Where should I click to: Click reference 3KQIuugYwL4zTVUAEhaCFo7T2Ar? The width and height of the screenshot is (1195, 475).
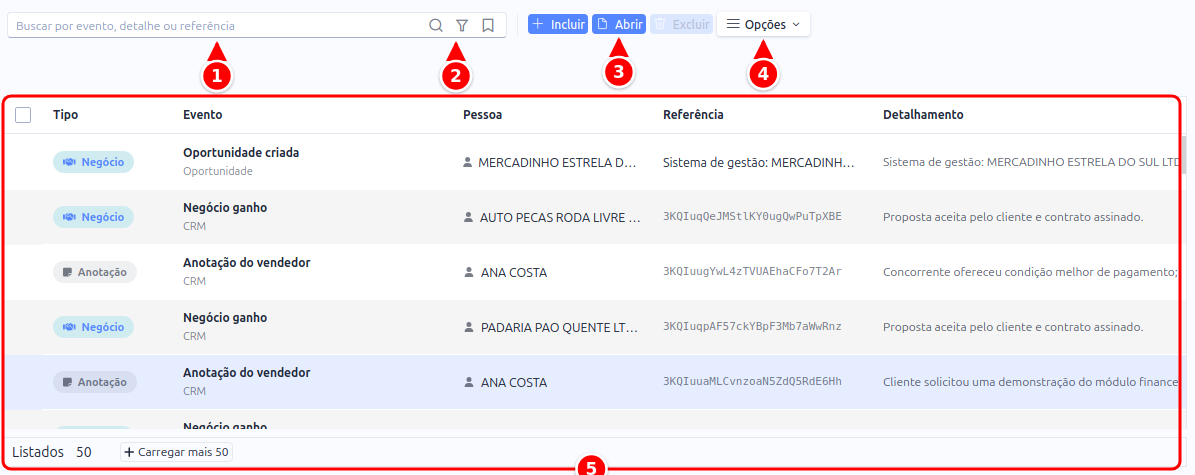(752, 271)
